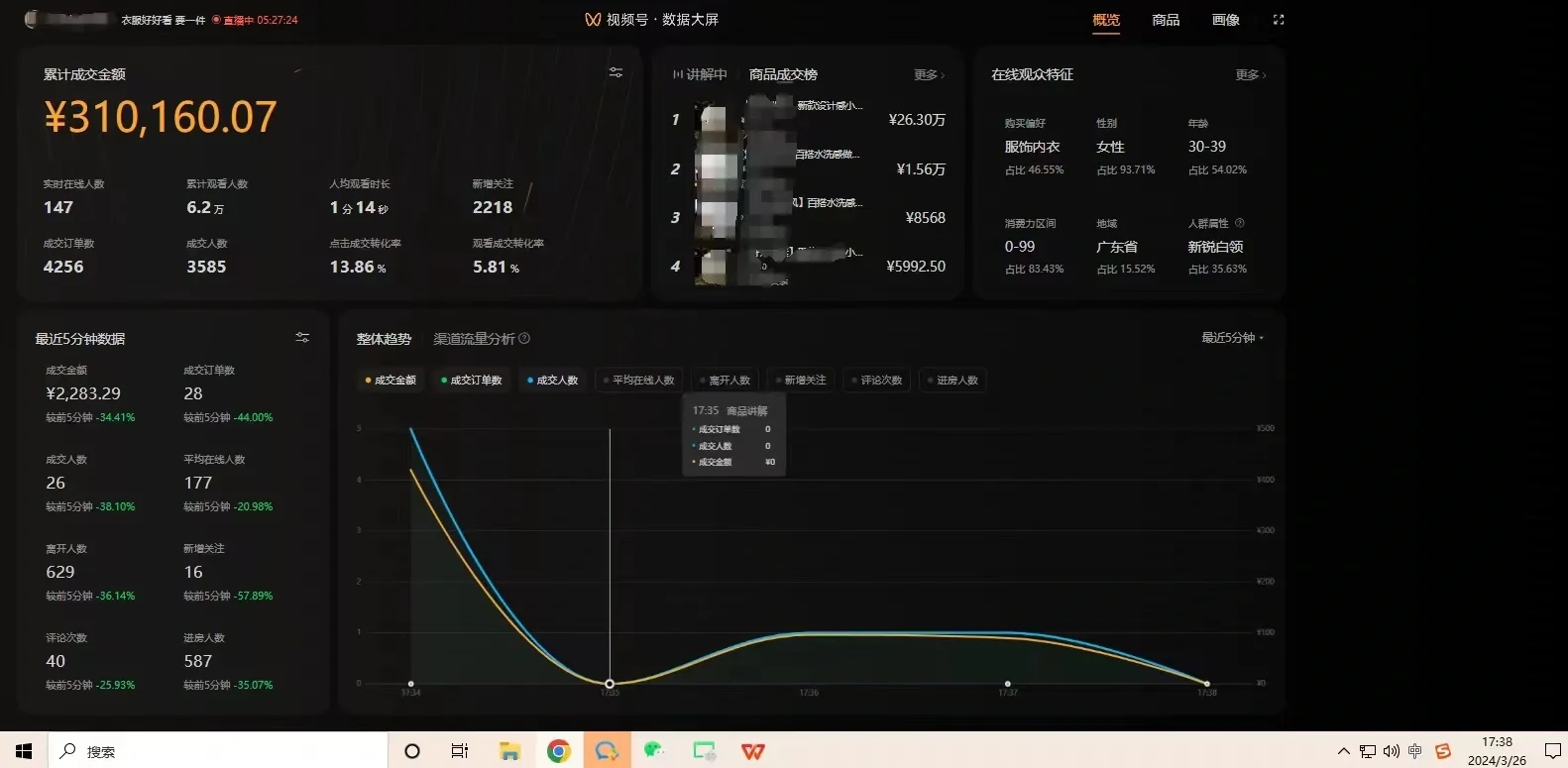This screenshot has width=1568, height=768.
Task: Open WPS Office from taskbar
Action: 753,751
